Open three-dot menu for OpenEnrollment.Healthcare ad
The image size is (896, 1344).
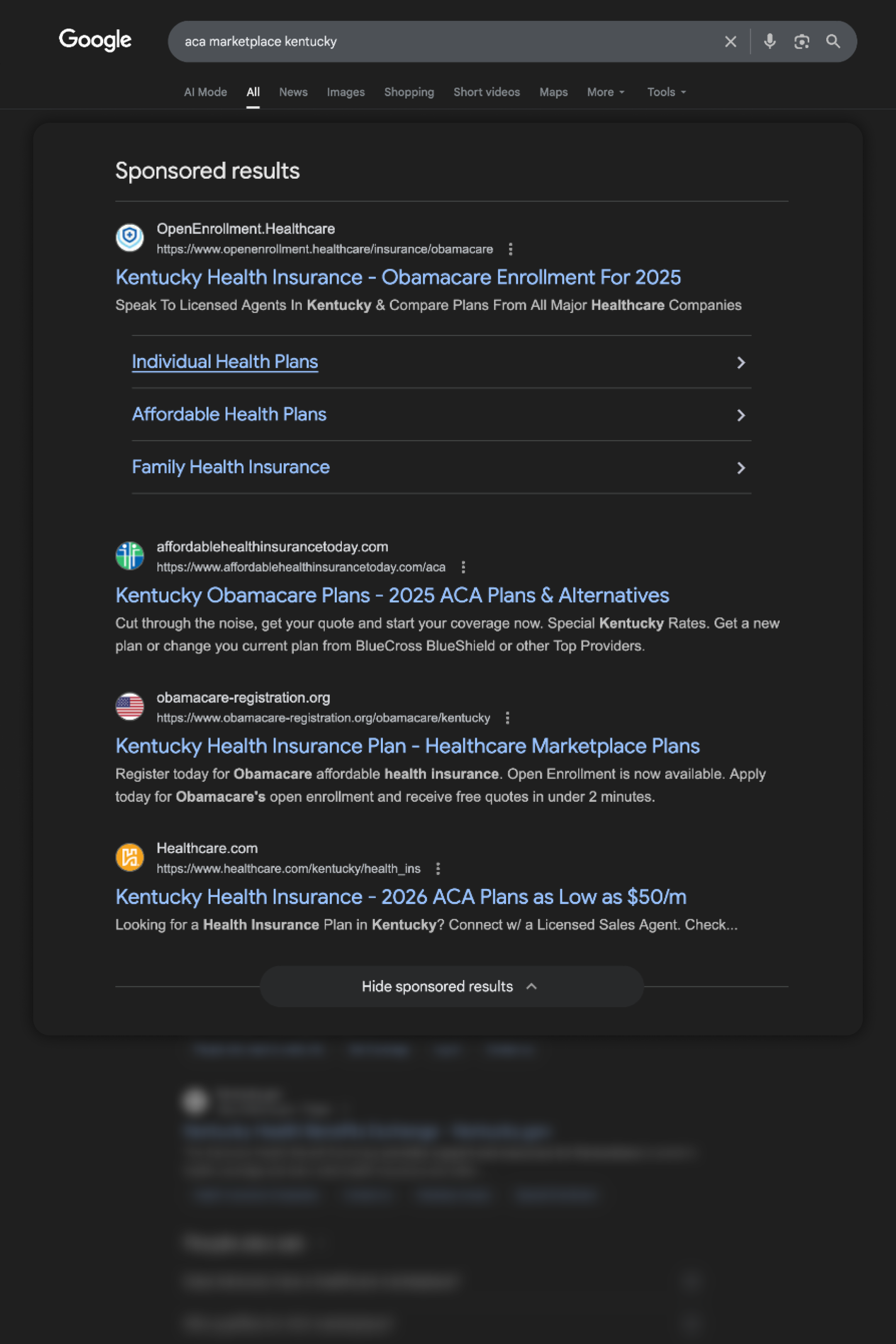510,249
